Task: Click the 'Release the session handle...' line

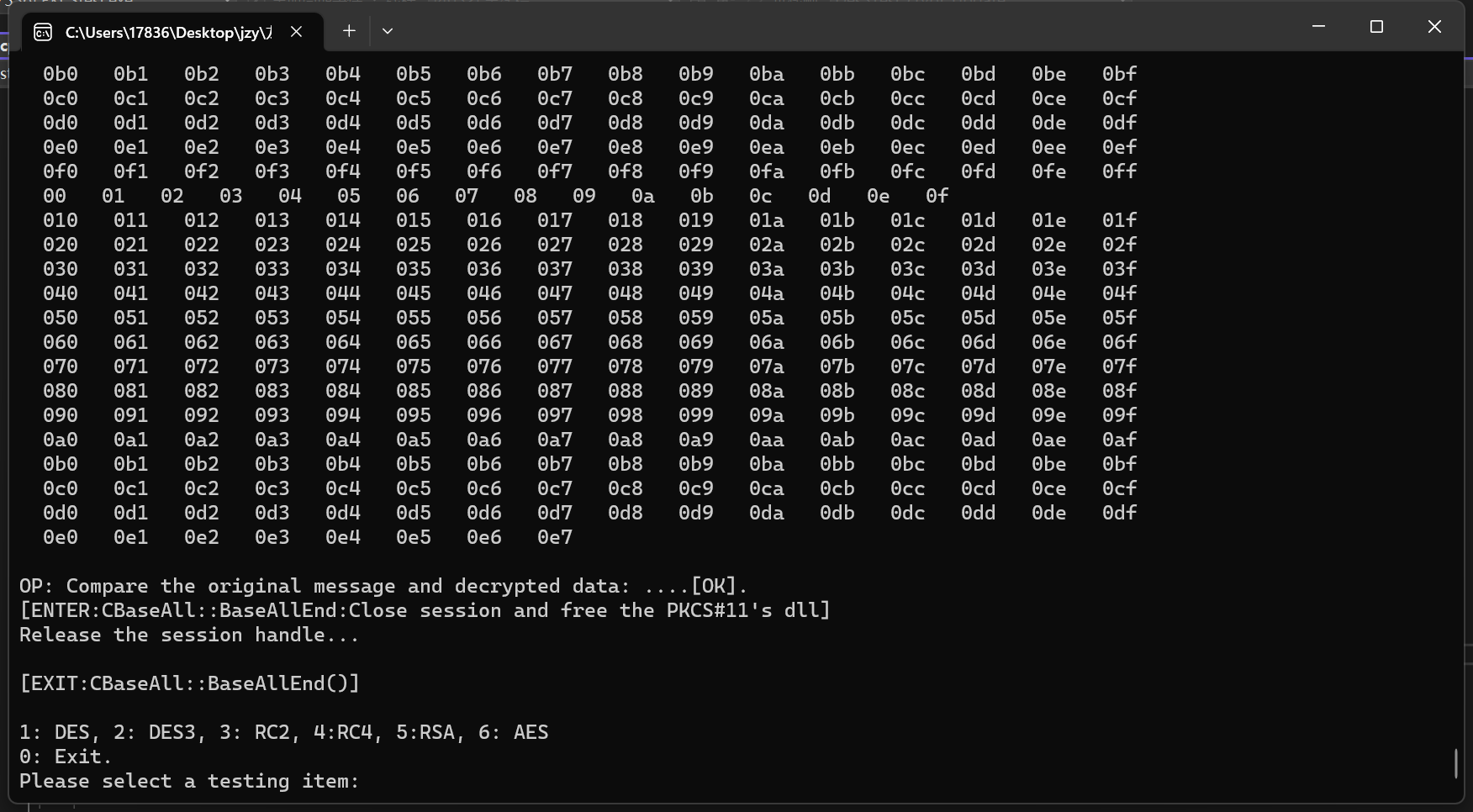Action: tap(189, 635)
